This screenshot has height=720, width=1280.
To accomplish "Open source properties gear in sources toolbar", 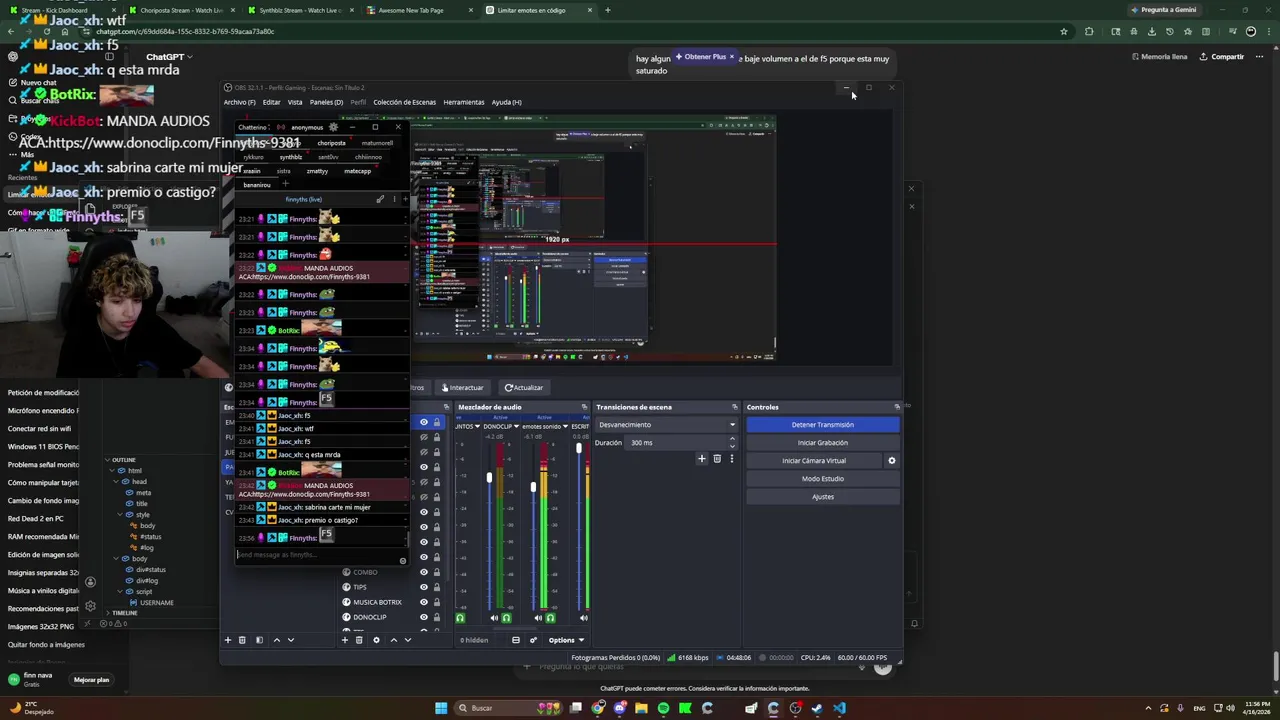I will pyautogui.click(x=376, y=640).
